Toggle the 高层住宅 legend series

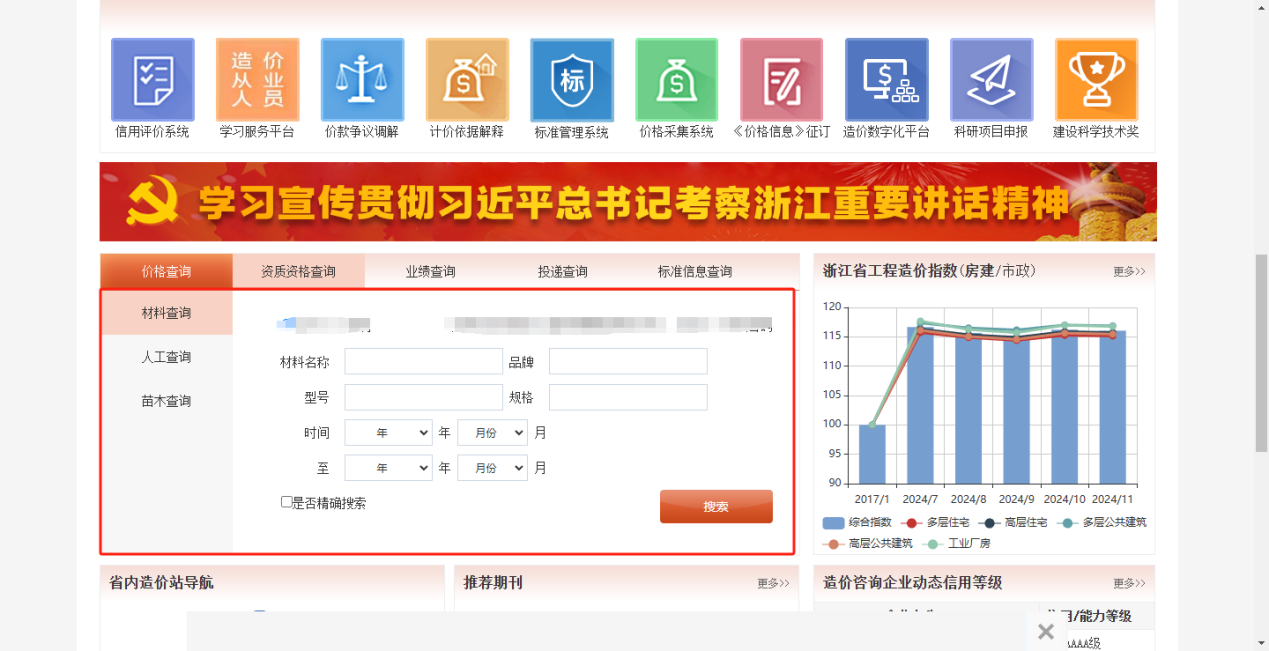1013,522
